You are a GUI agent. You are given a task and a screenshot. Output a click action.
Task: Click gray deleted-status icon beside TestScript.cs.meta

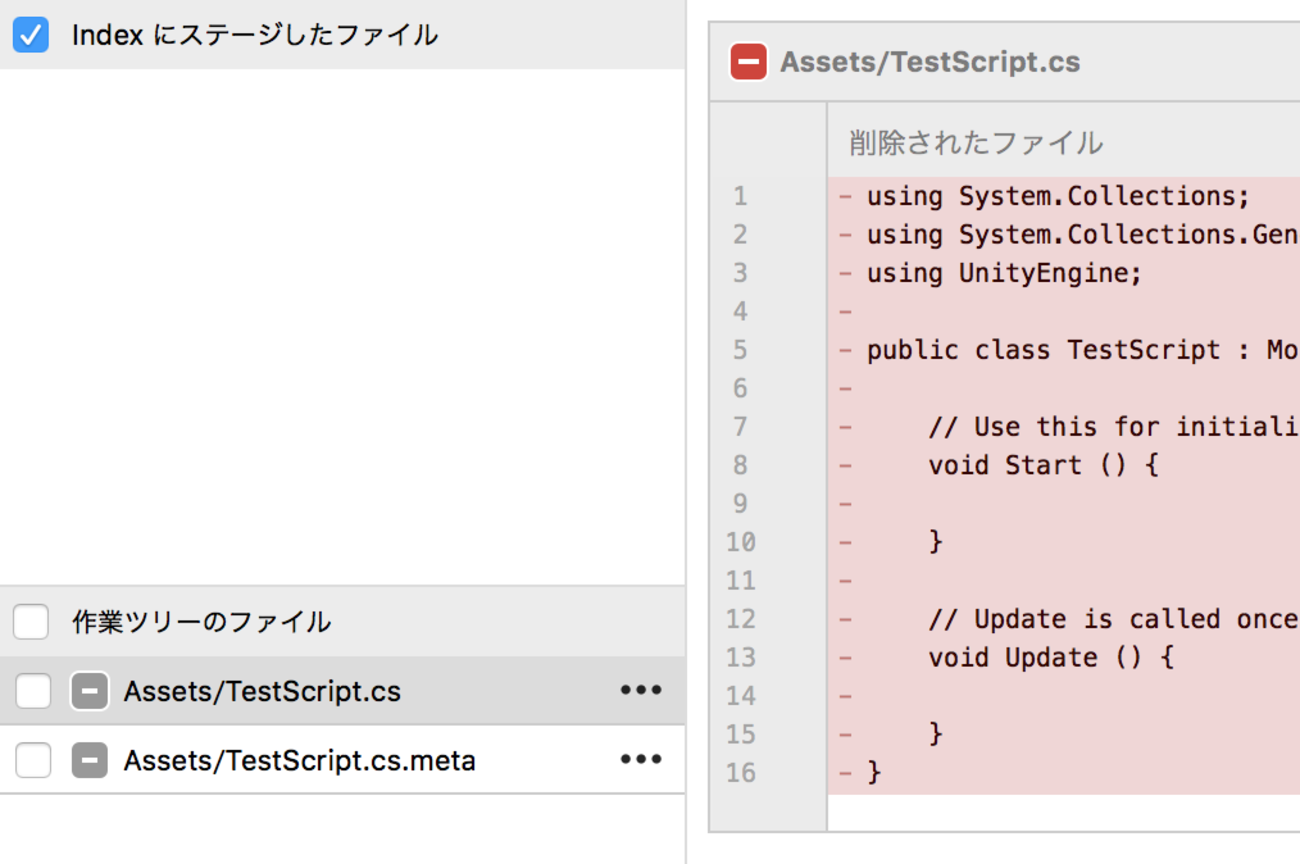(x=89, y=761)
